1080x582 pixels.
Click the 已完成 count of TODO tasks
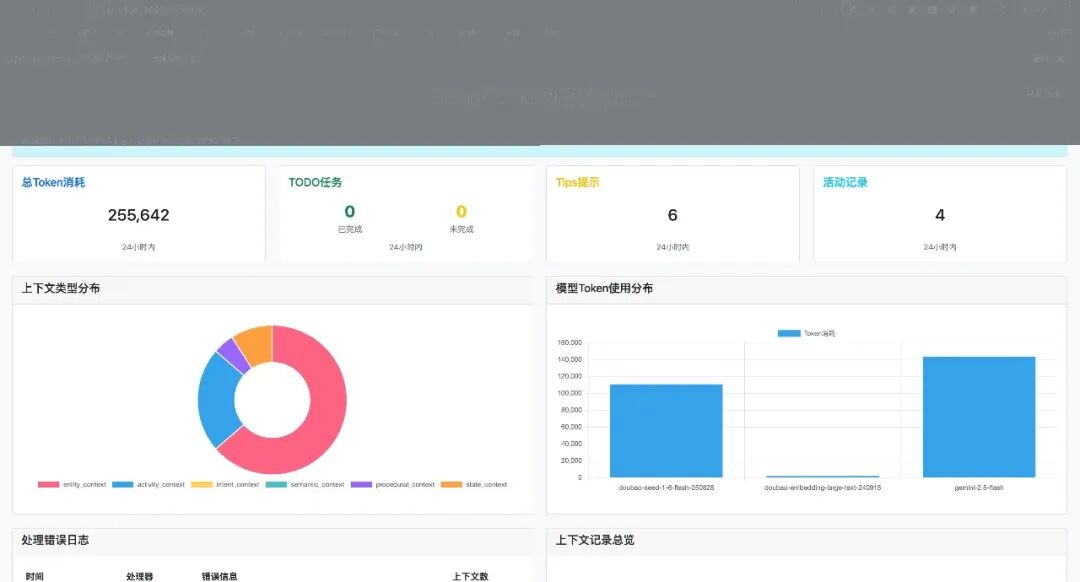coord(350,211)
